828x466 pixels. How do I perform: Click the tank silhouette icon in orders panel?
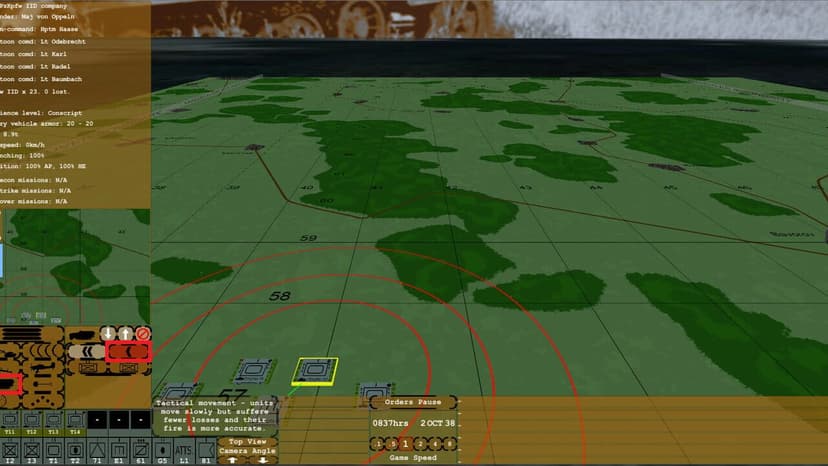point(82,335)
